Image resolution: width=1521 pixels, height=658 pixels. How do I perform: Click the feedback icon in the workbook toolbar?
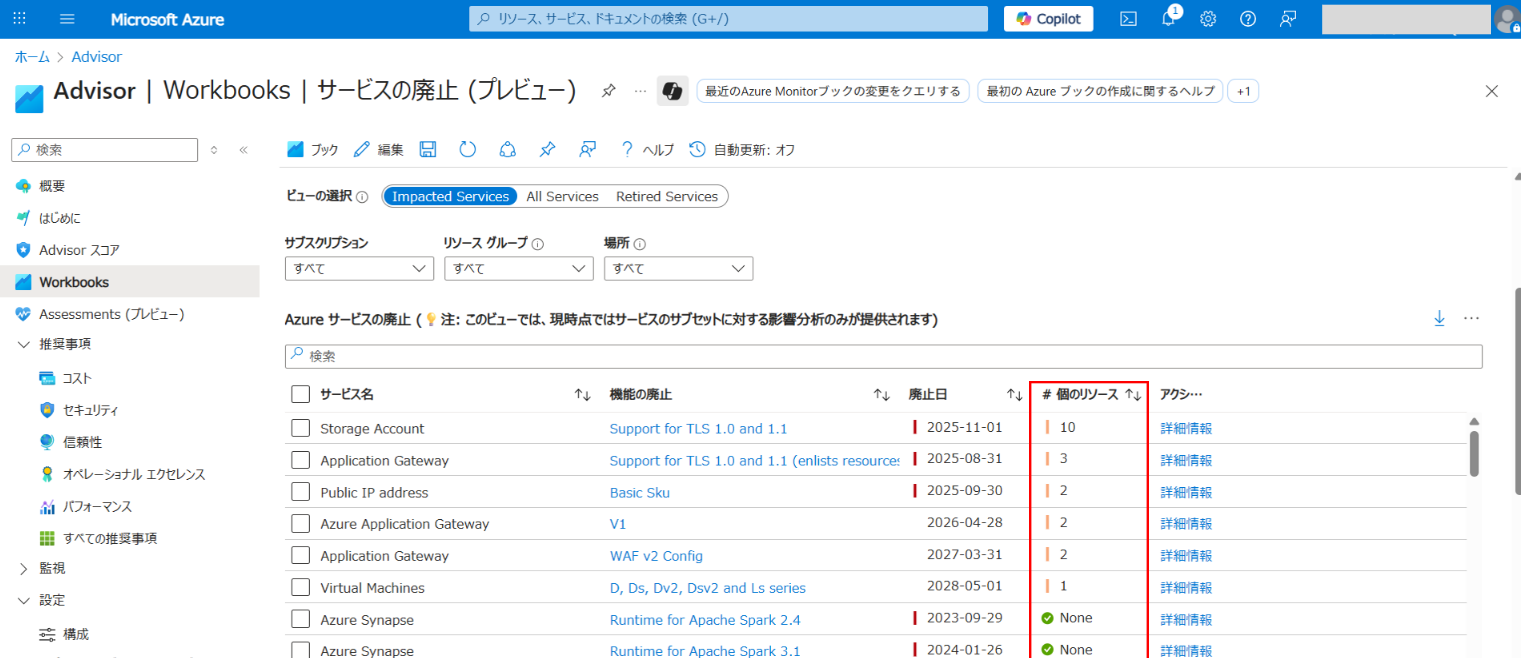point(588,150)
